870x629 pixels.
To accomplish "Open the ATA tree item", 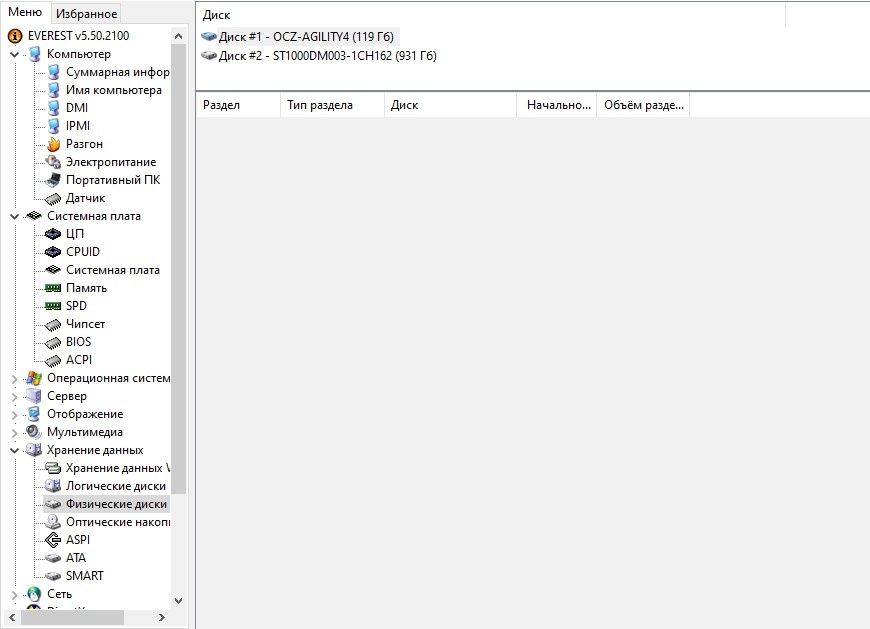I will click(76, 558).
